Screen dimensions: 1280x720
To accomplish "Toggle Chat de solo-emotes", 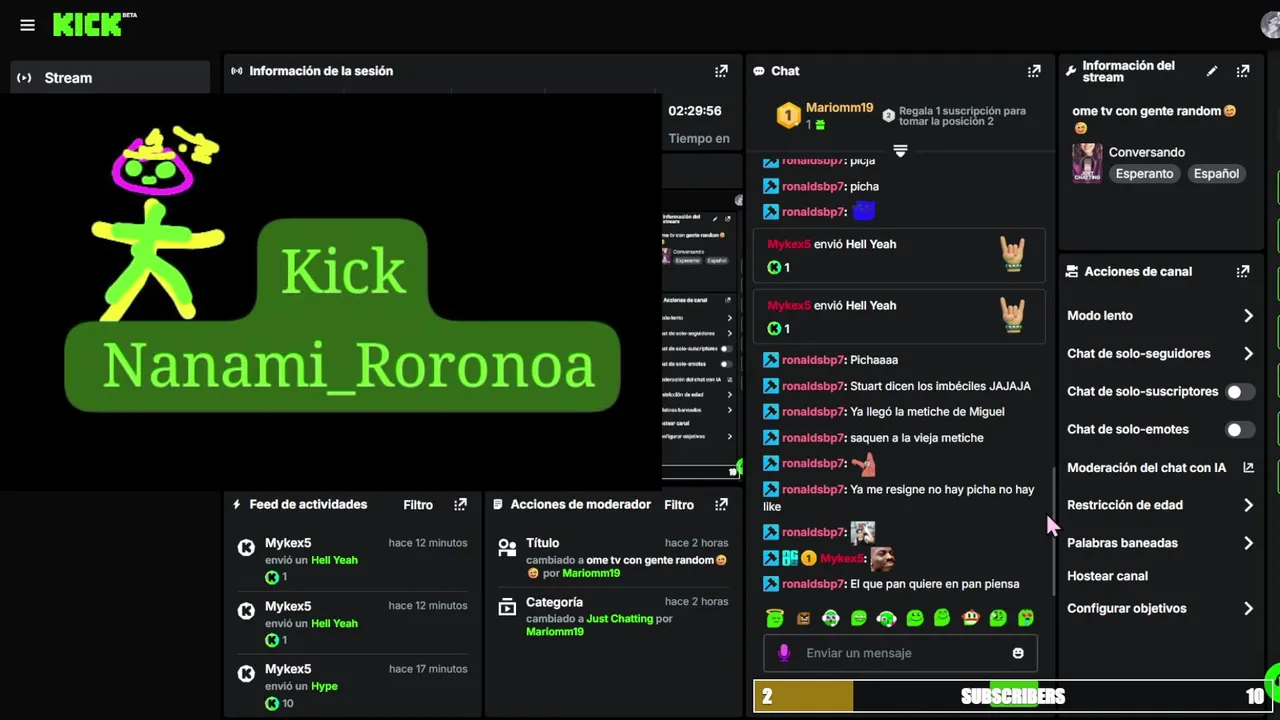I will pos(1240,430).
